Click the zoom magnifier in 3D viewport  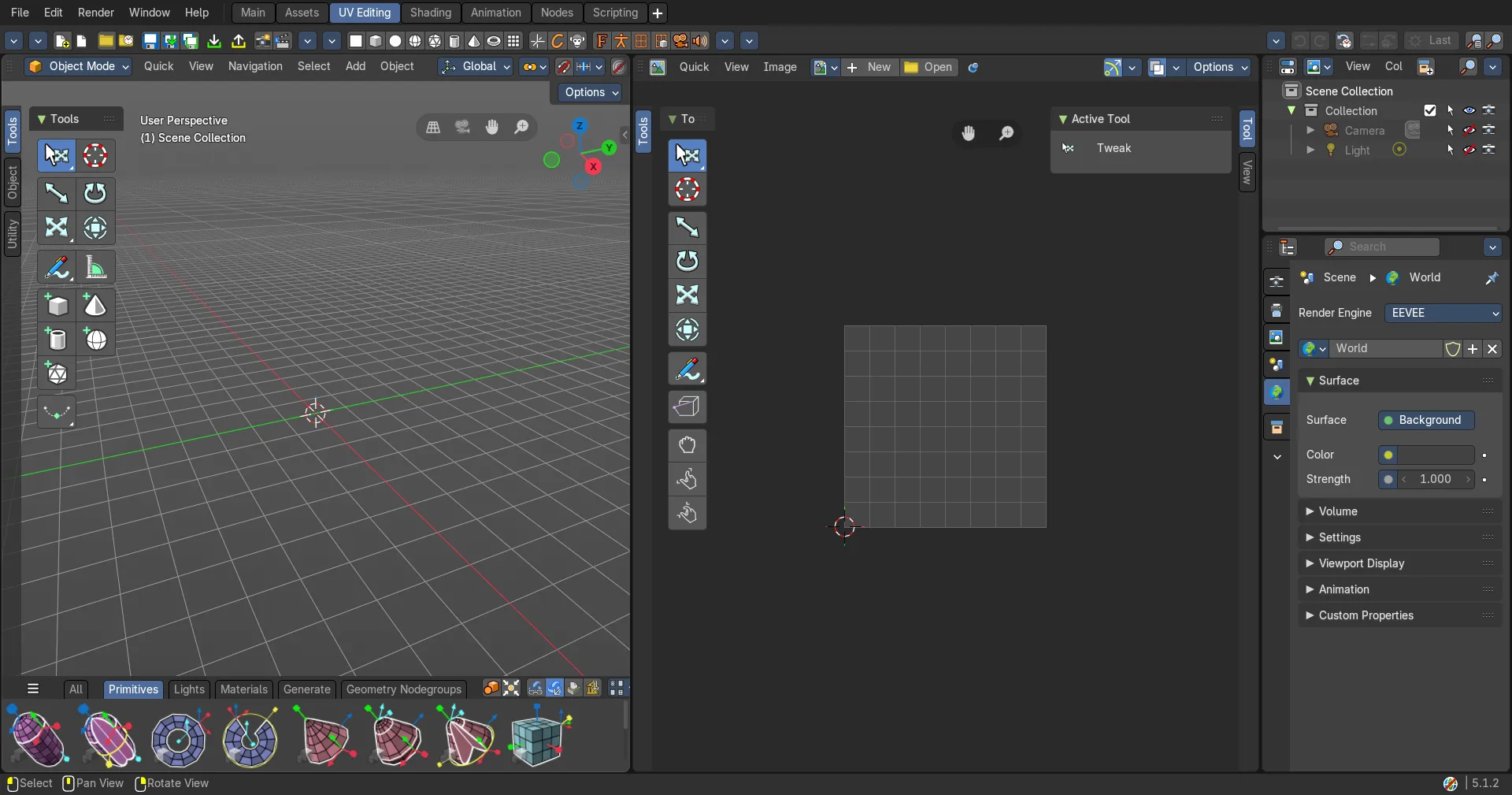tap(521, 127)
